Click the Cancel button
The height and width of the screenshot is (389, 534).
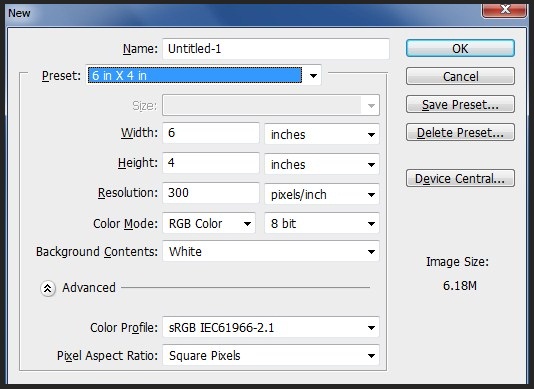pos(460,76)
